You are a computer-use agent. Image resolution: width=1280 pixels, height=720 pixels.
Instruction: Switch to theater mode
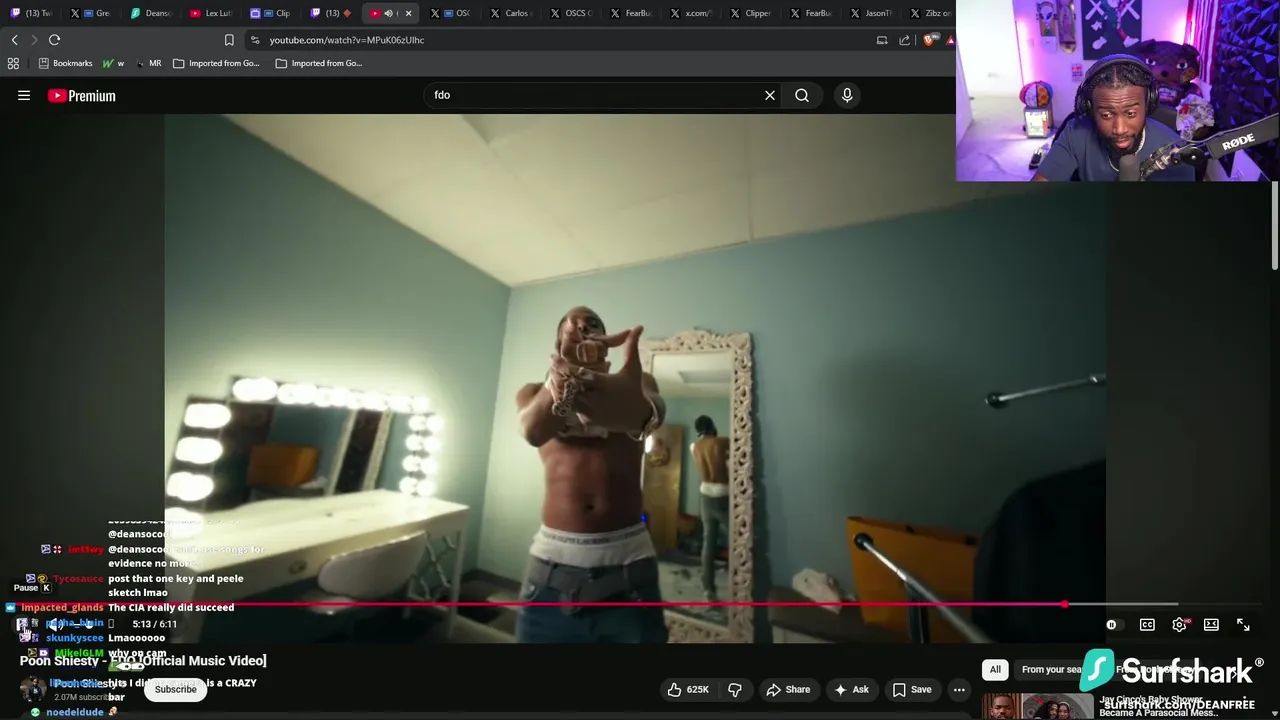click(x=1211, y=625)
